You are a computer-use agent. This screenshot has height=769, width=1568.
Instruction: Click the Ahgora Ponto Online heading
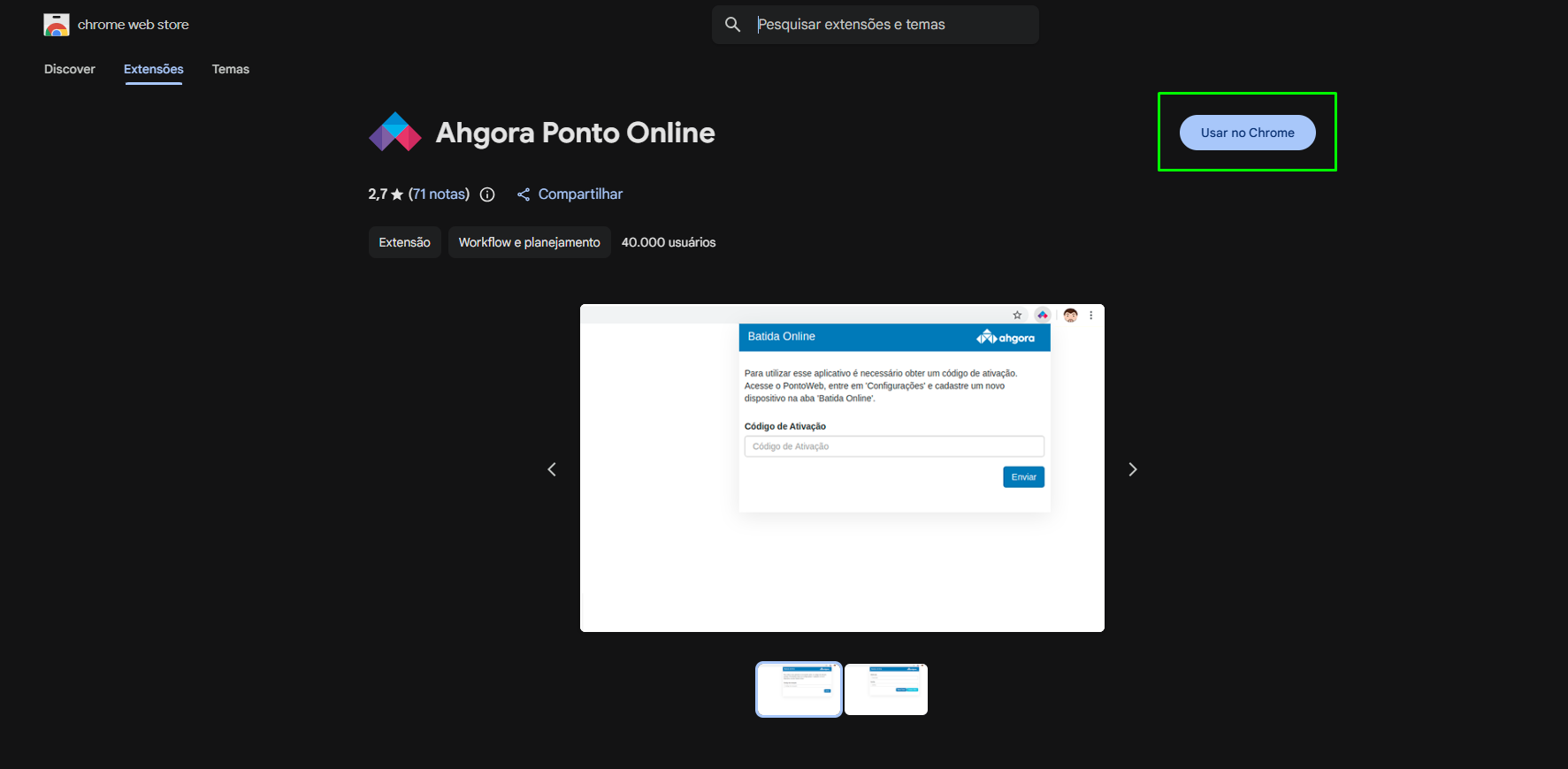pyautogui.click(x=576, y=133)
